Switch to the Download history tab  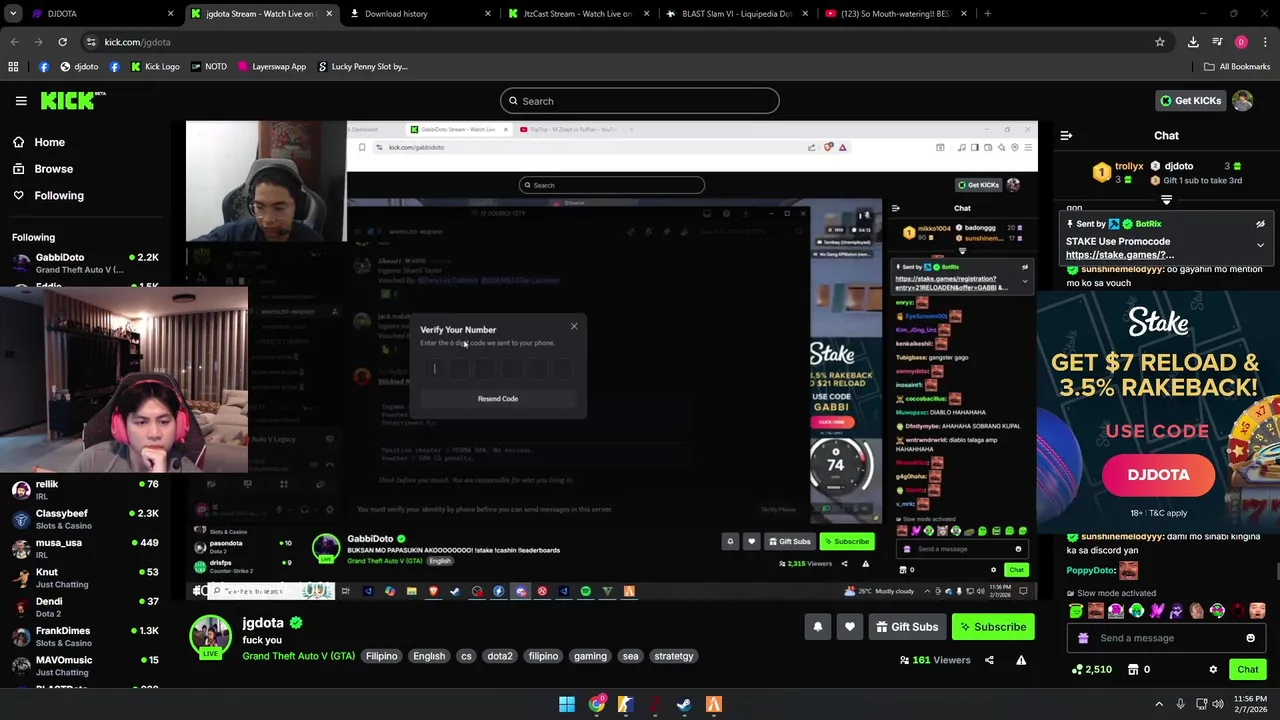tap(420, 14)
